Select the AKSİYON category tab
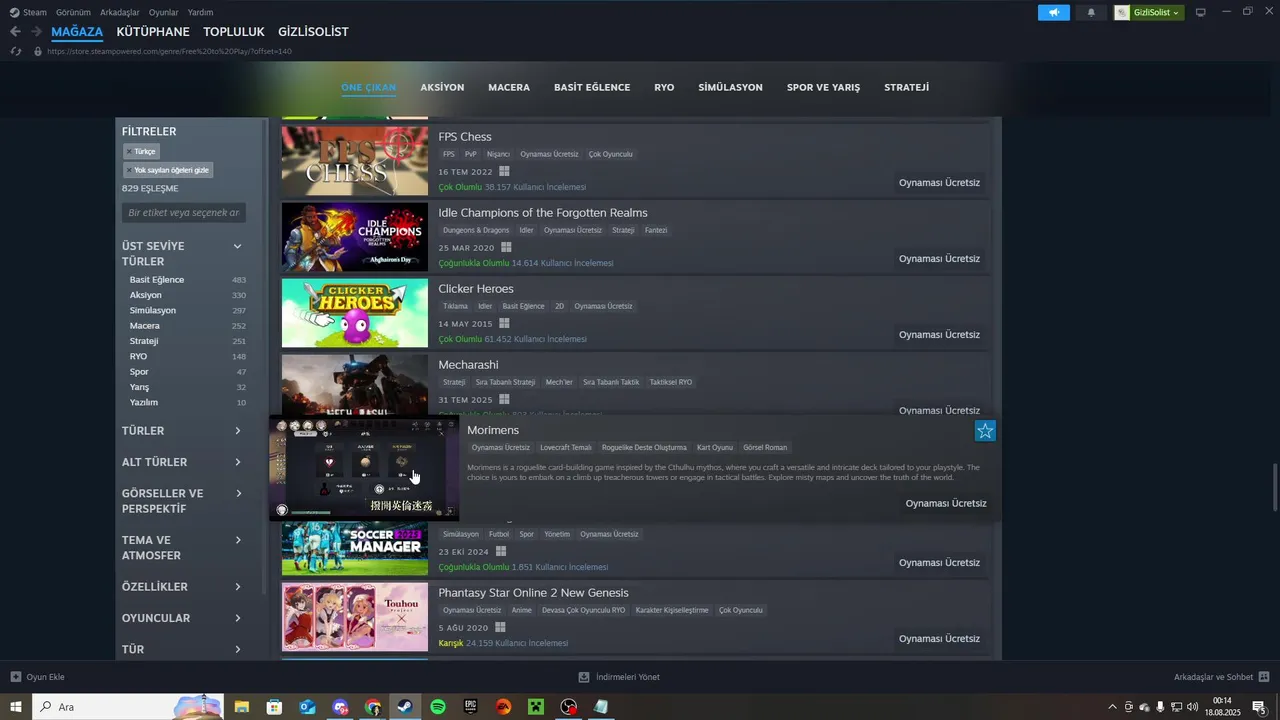This screenshot has width=1280, height=720. [x=442, y=87]
